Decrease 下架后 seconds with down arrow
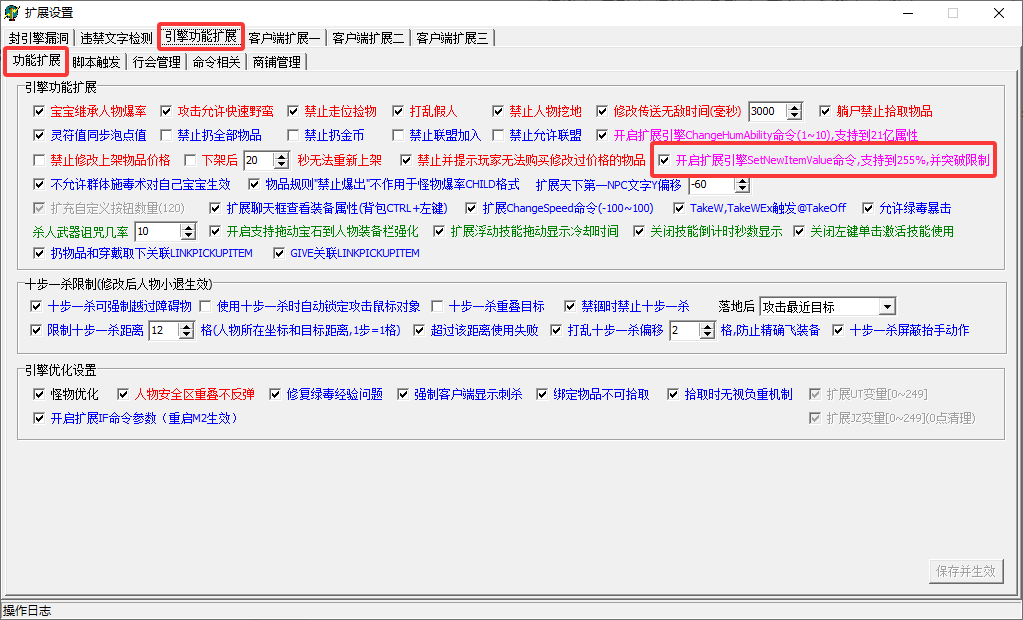The width and height of the screenshot is (1023, 620). [281, 164]
